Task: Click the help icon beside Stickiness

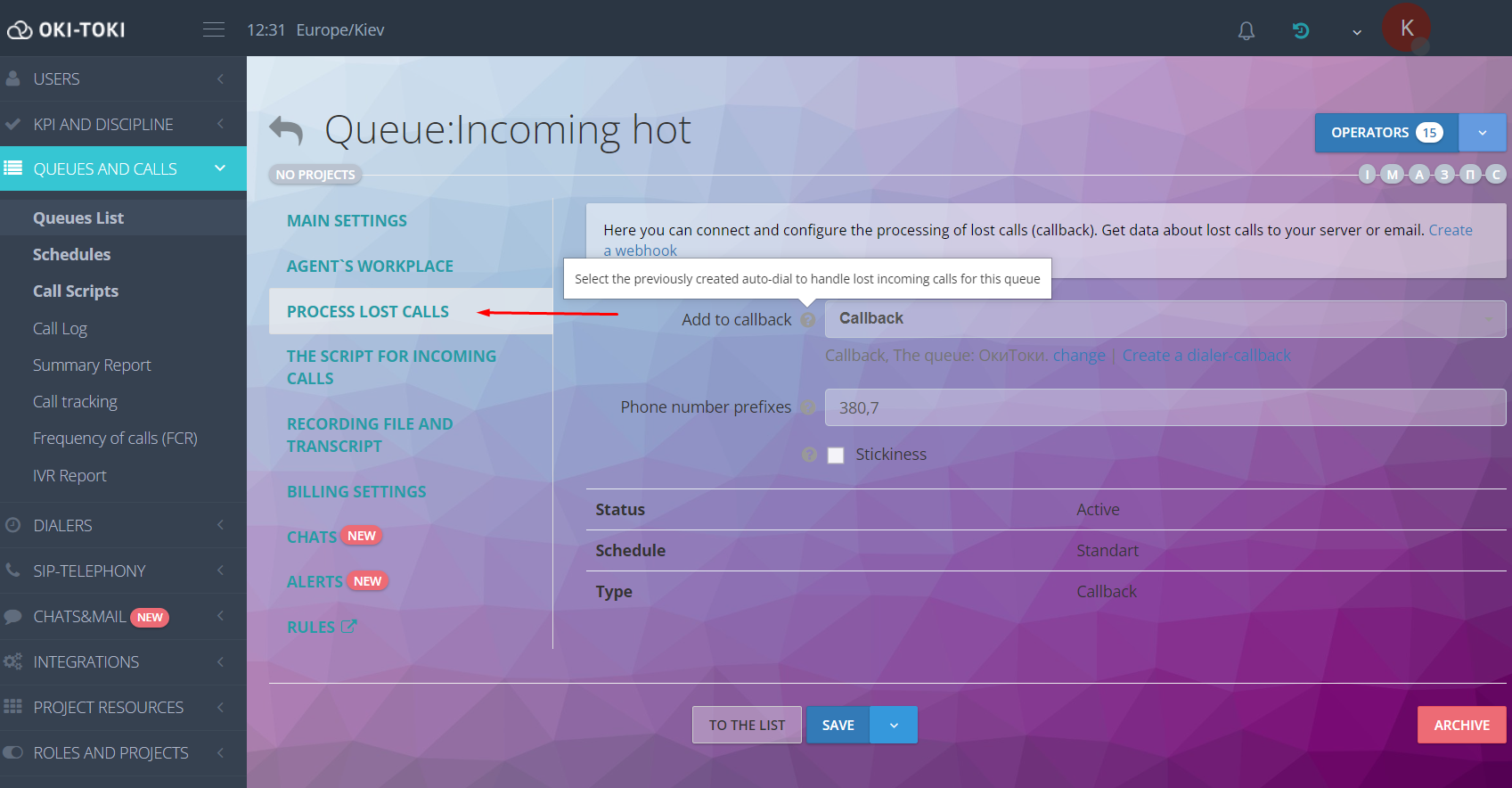Action: pyautogui.click(x=809, y=455)
